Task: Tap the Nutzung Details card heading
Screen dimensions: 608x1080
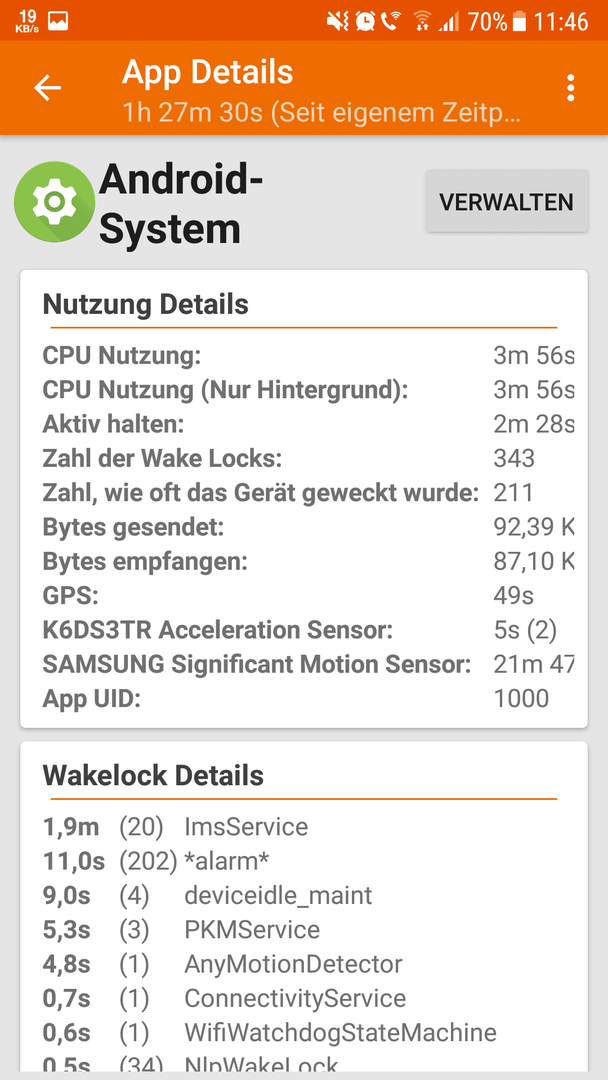Action: click(145, 304)
